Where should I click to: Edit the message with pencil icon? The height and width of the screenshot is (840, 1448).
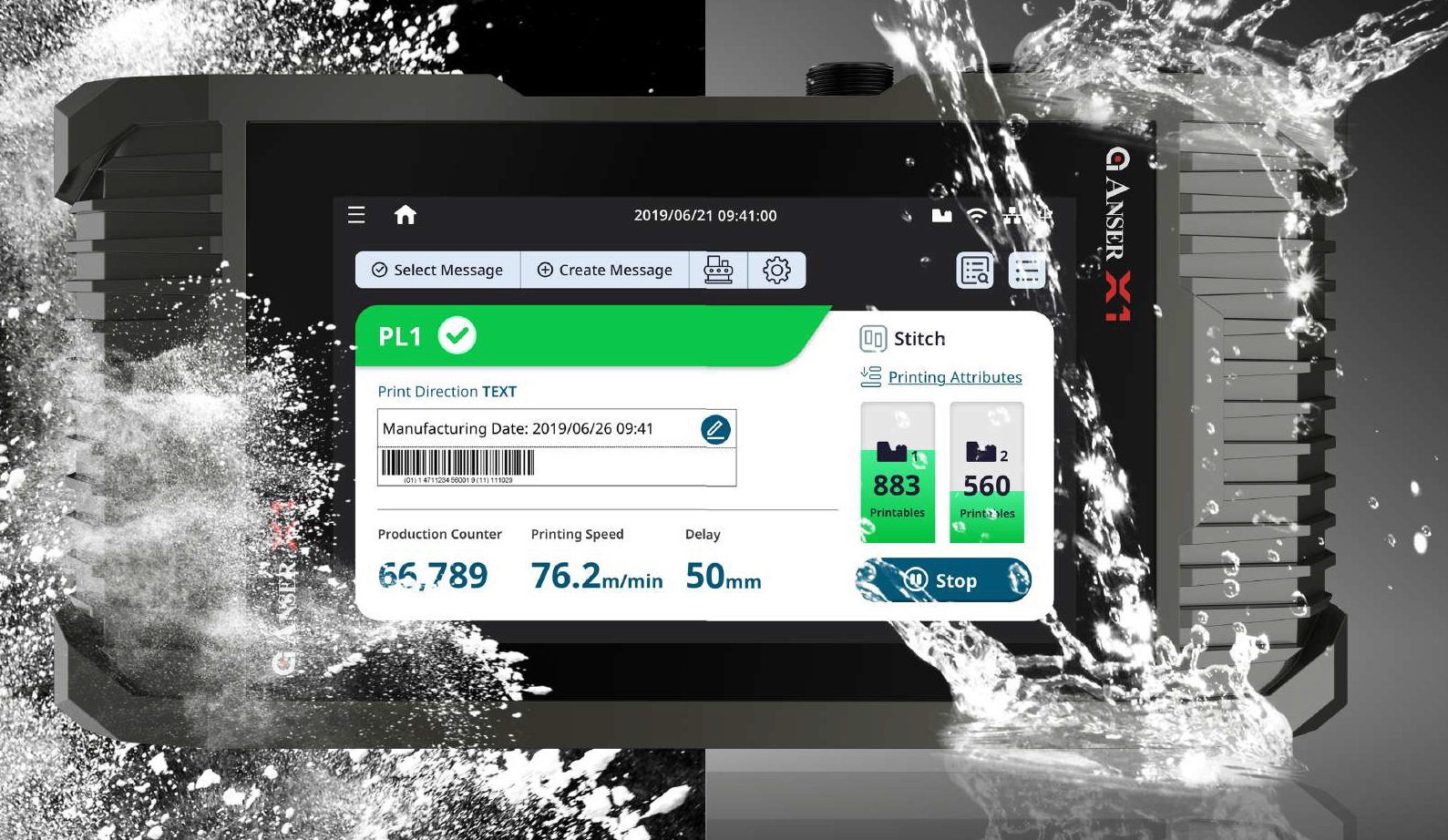[x=715, y=429]
